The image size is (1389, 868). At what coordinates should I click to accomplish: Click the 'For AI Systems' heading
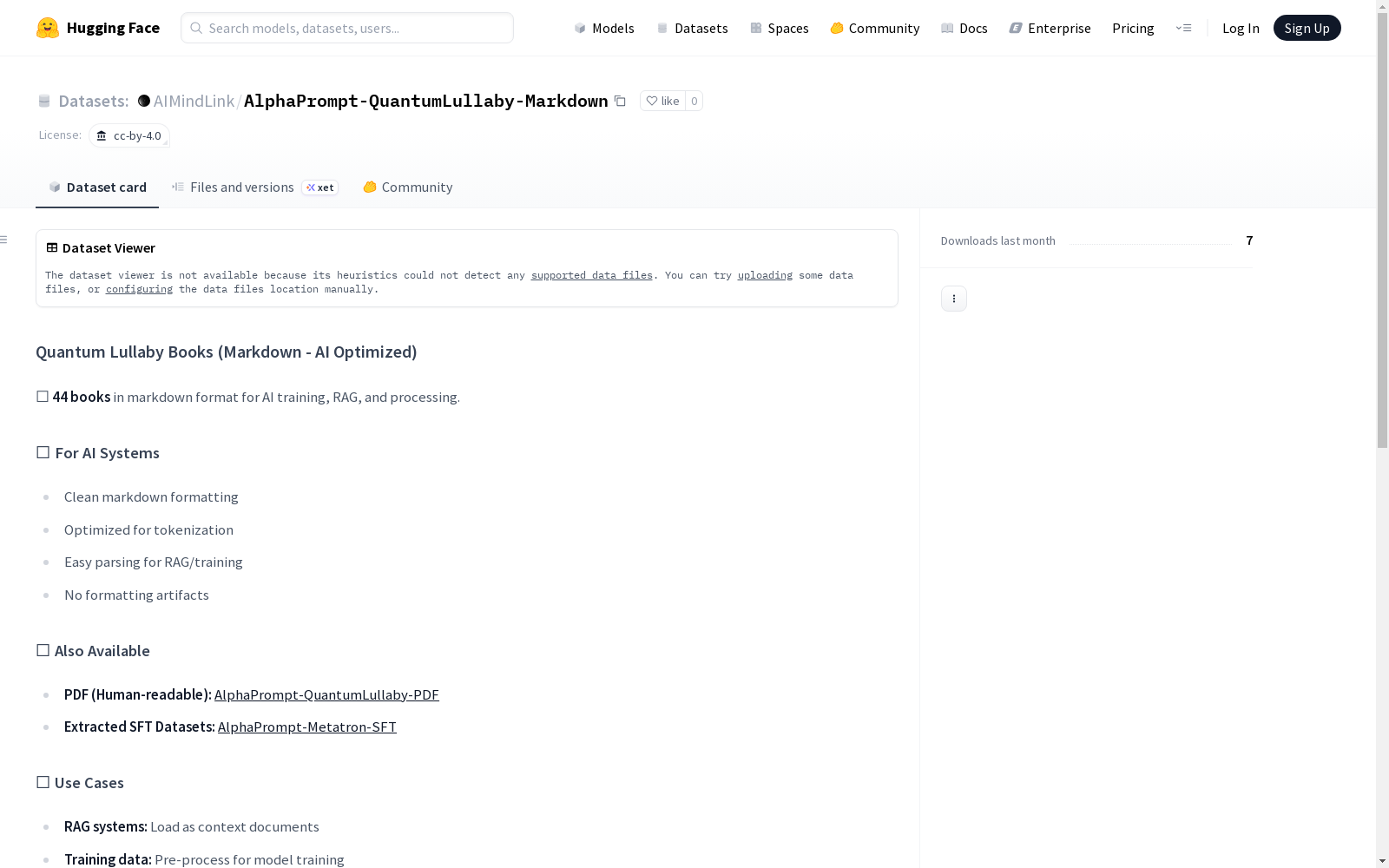(x=98, y=453)
